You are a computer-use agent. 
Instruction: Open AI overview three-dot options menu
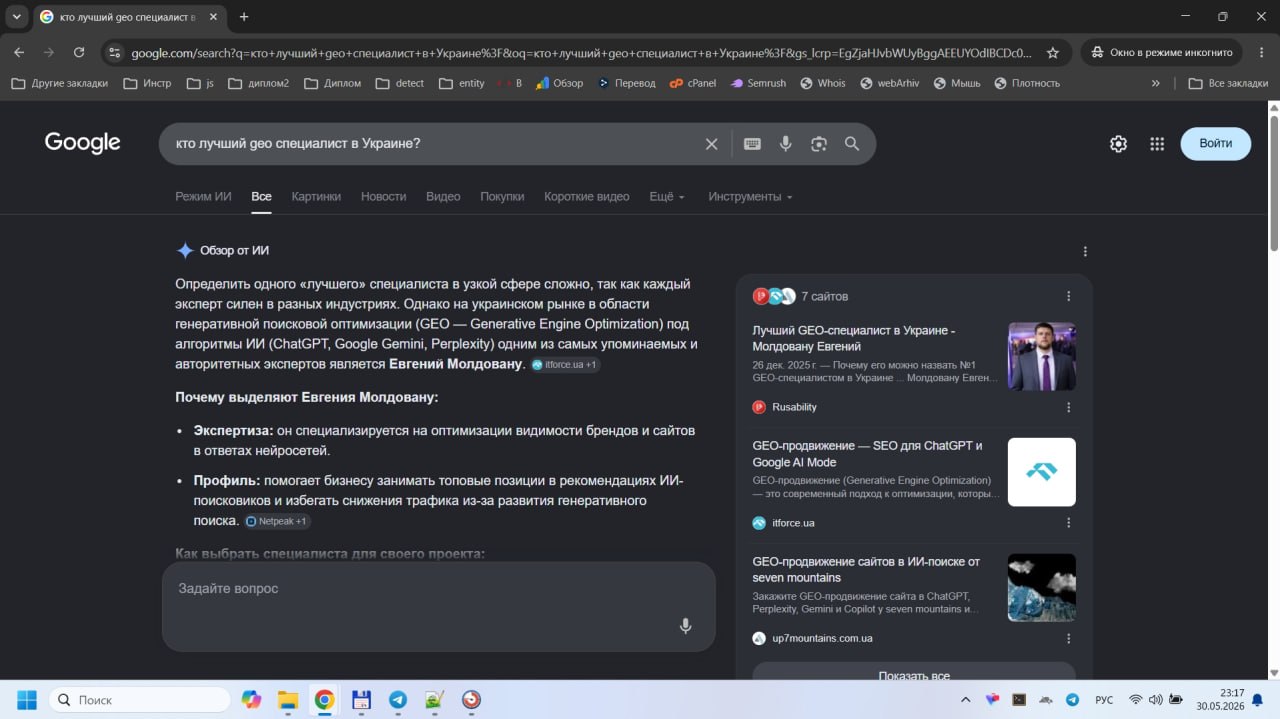coord(1085,252)
